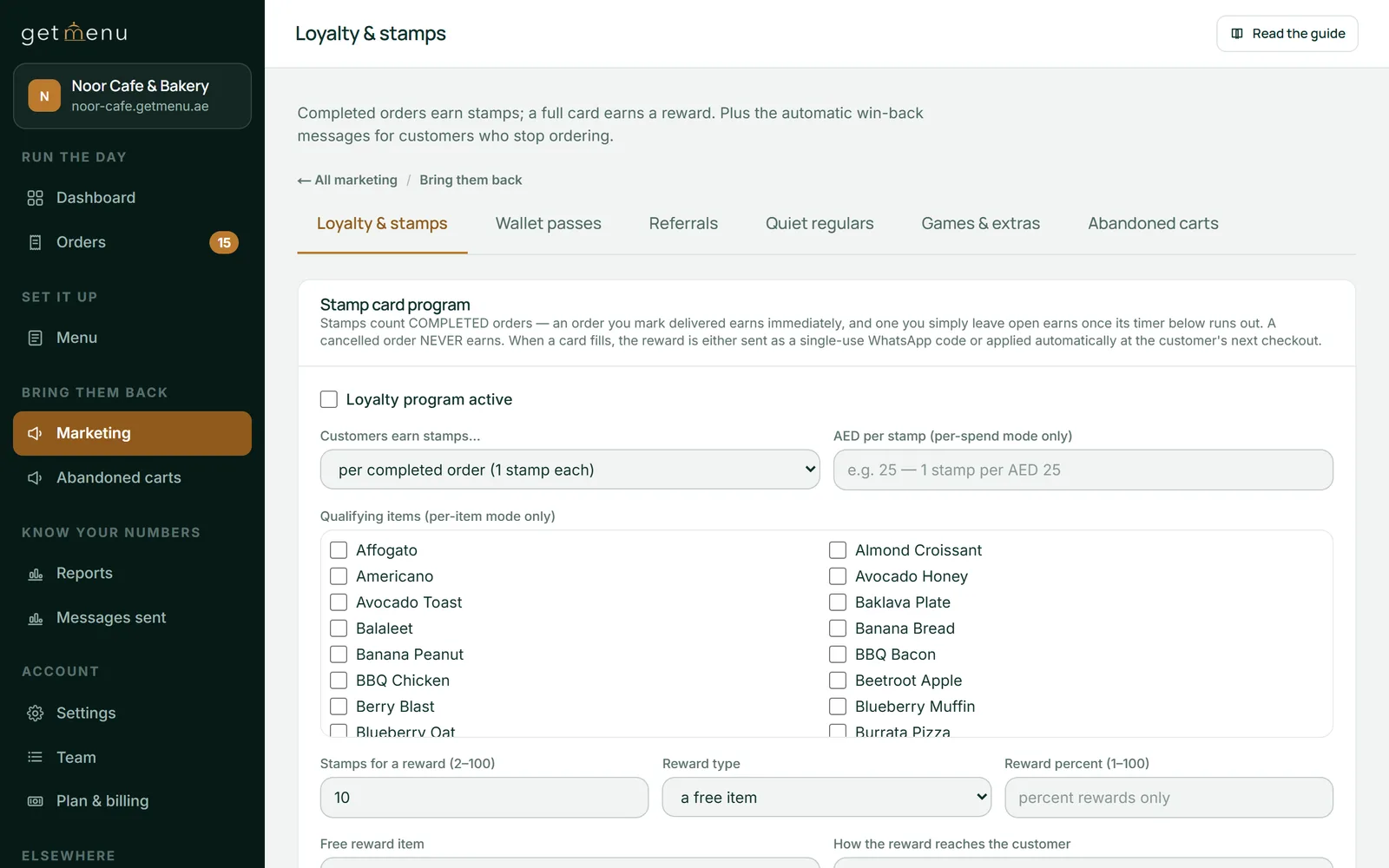The image size is (1389, 868).
Task: Click the Menu list icon in sidebar
Action: [x=35, y=338]
